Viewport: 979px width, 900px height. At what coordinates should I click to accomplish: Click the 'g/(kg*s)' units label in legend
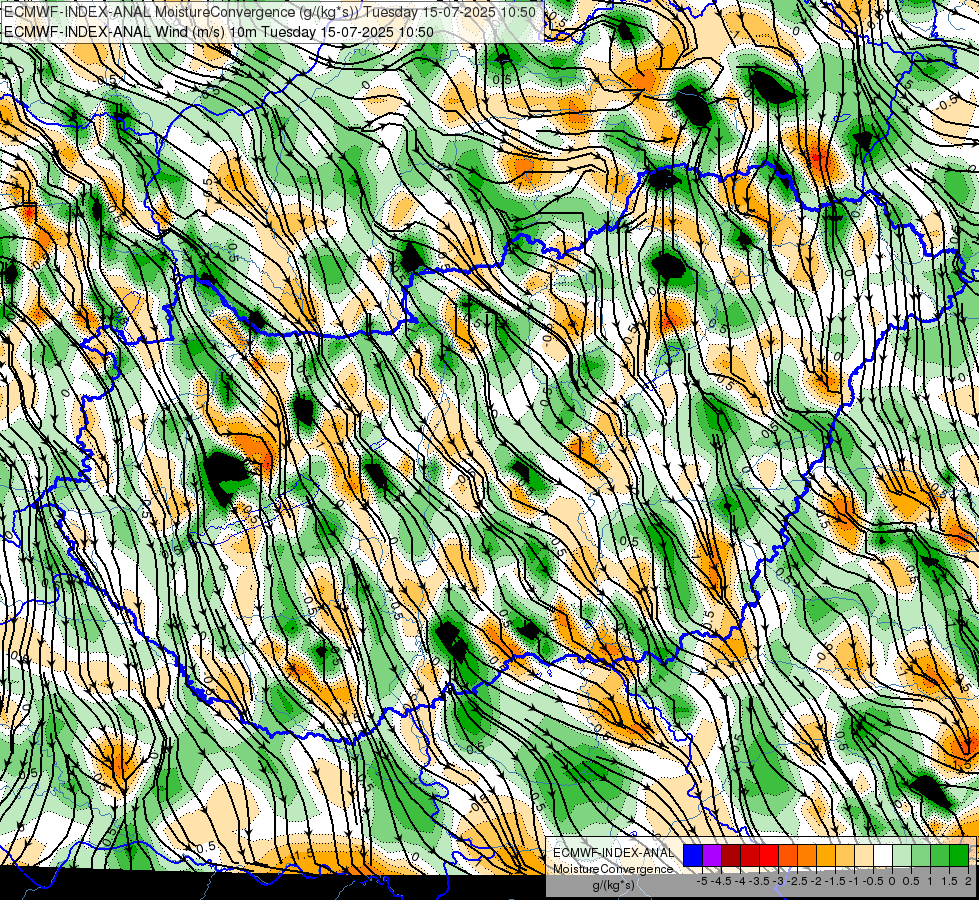coord(614,885)
